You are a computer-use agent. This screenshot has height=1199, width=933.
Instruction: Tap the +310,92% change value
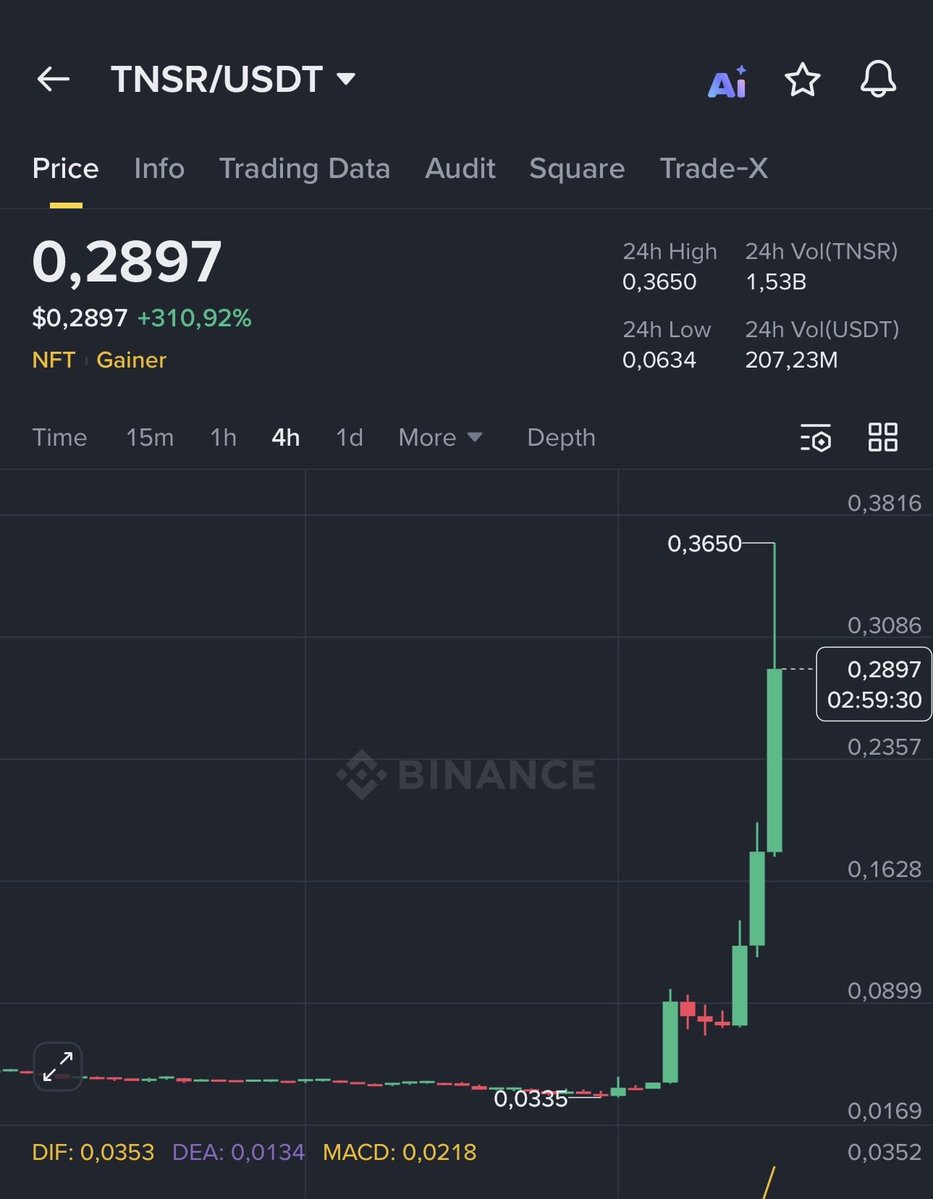coord(194,318)
